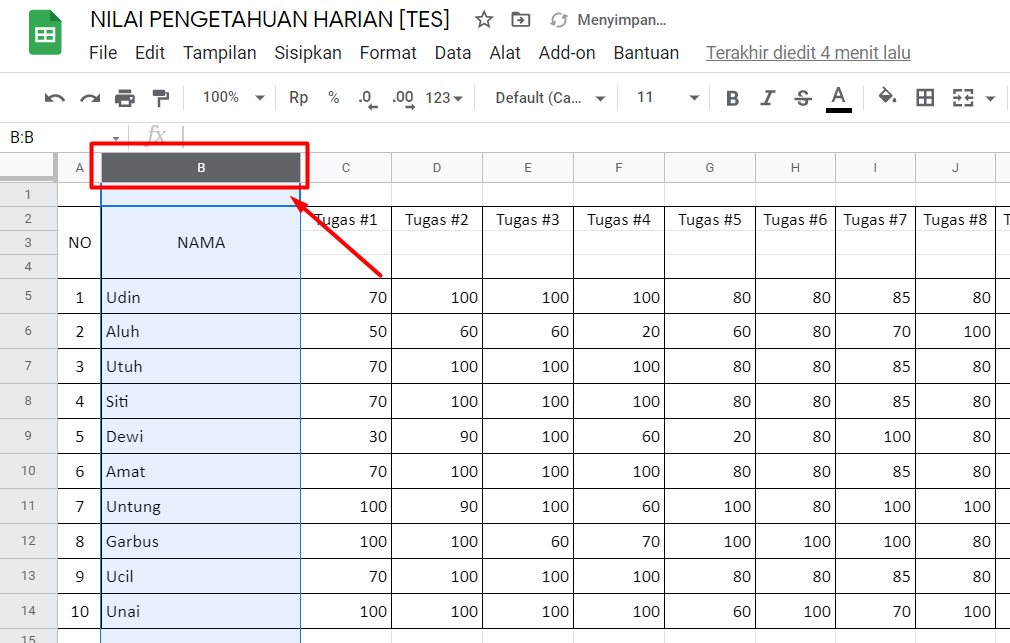Image resolution: width=1010 pixels, height=643 pixels.
Task: Click the NAMA header cell
Action: [x=201, y=243]
